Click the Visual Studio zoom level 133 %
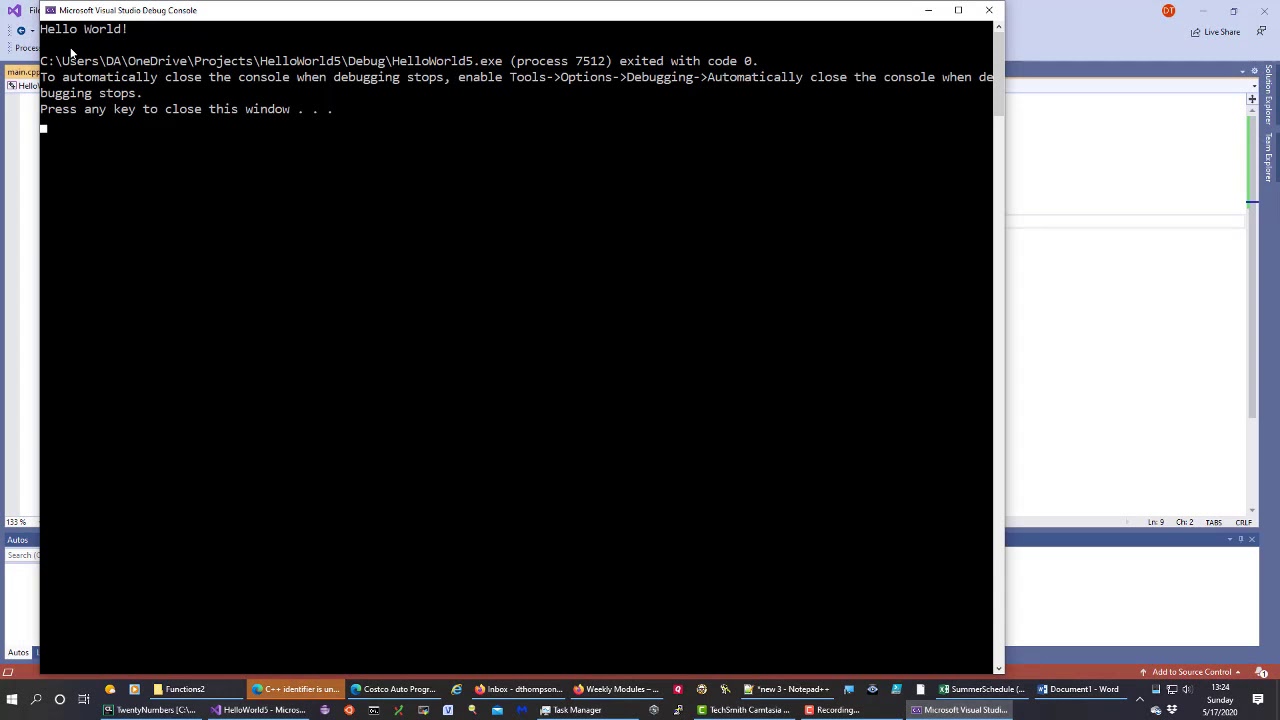Screen dimensions: 1280x720 (x=16, y=522)
